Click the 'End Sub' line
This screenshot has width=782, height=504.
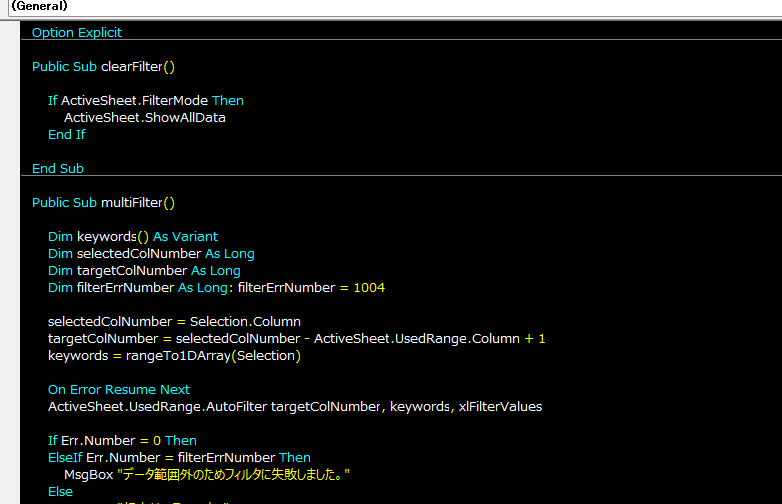58,168
